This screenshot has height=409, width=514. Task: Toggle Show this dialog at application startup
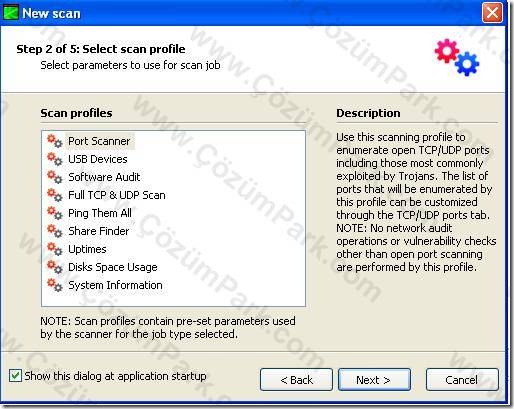point(15,376)
